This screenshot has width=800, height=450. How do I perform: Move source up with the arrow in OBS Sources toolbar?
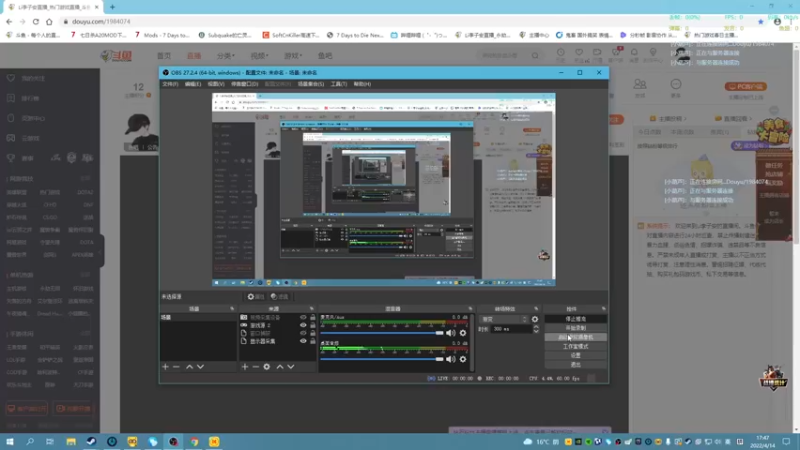click(280, 367)
